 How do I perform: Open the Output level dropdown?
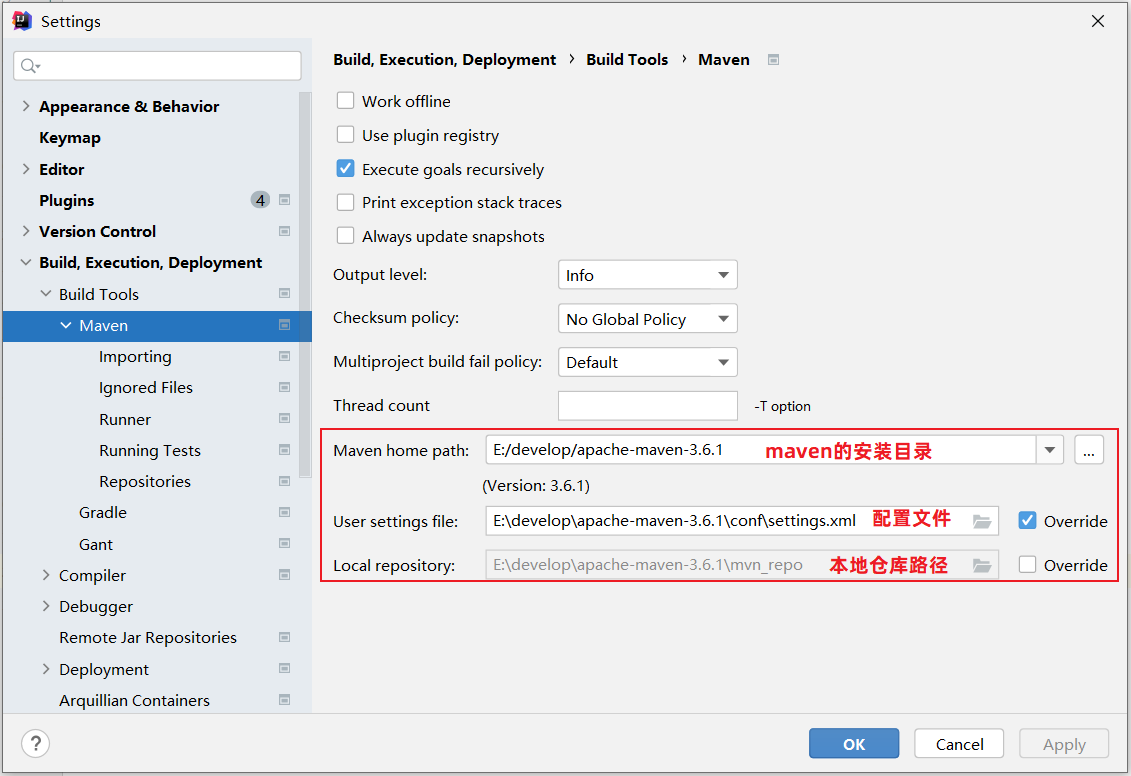pos(647,275)
